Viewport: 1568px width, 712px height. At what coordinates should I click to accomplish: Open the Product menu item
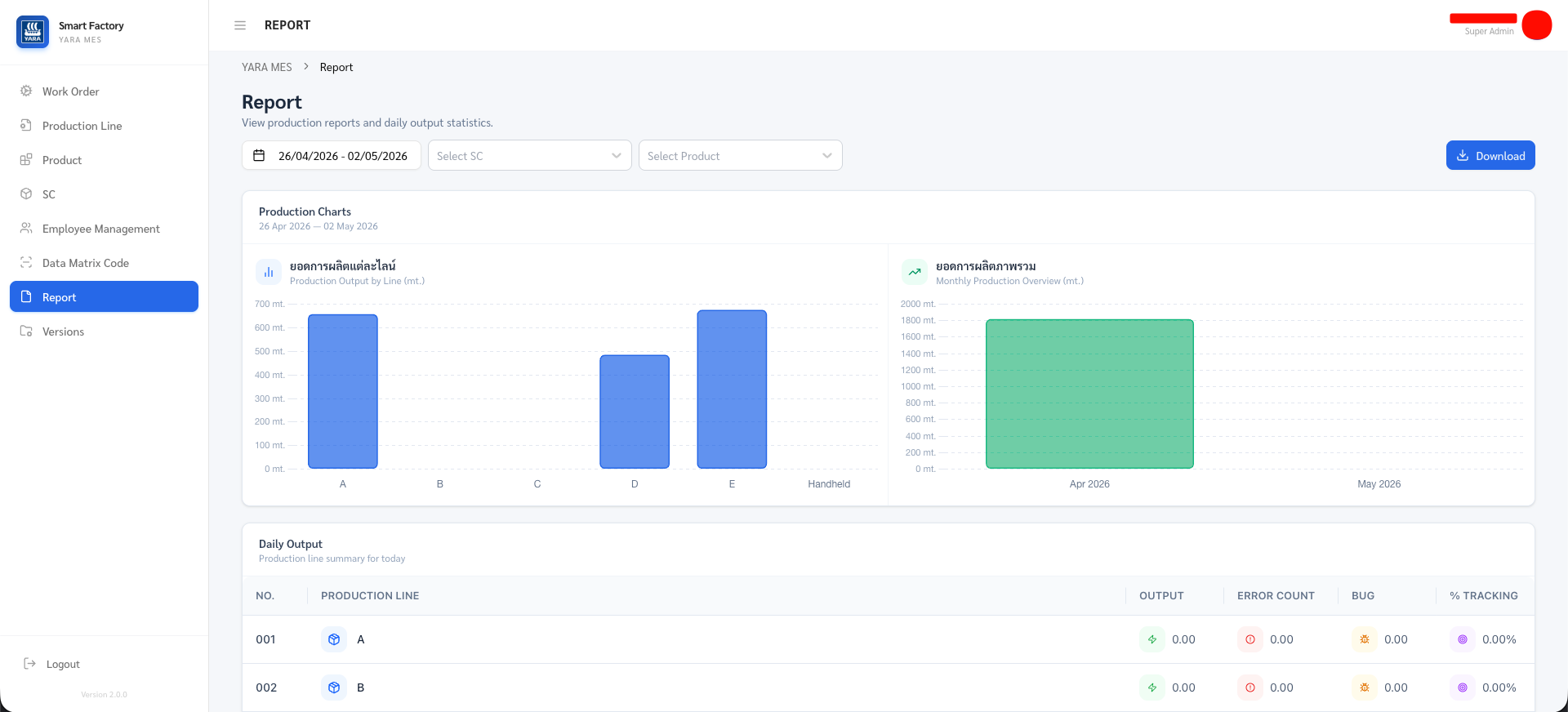[104, 160]
